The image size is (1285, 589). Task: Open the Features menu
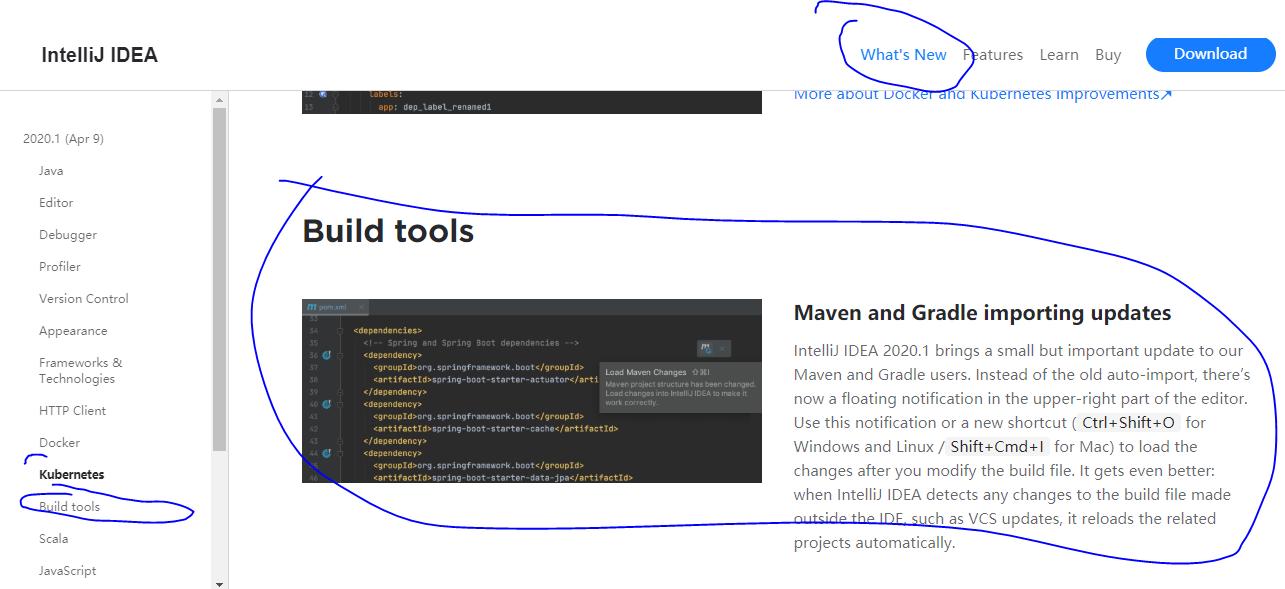coord(992,55)
